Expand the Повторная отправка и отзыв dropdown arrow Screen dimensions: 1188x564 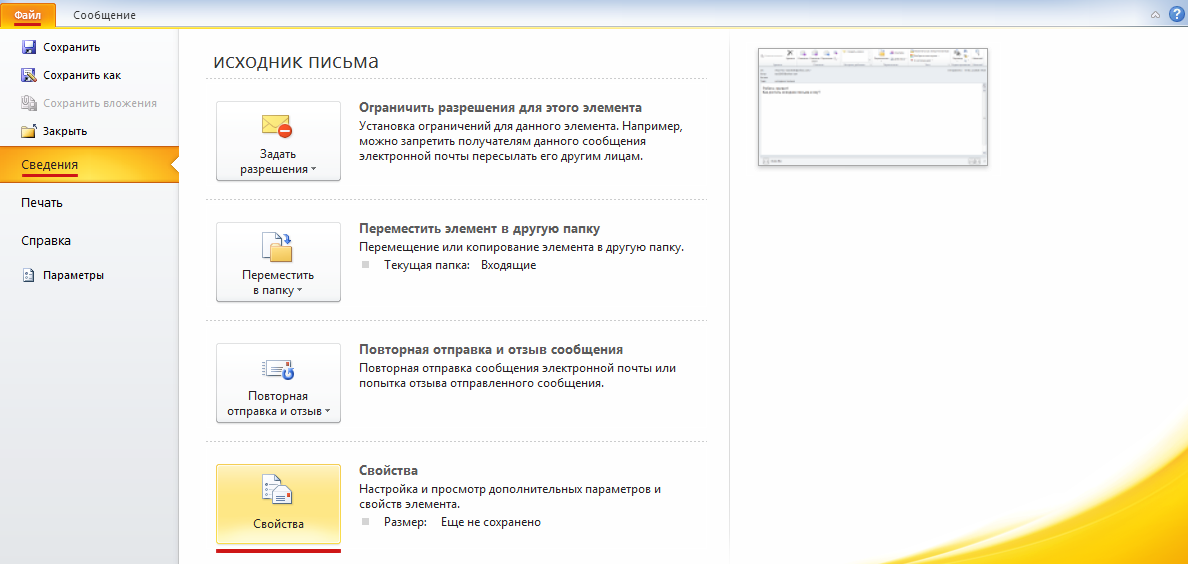pos(328,412)
